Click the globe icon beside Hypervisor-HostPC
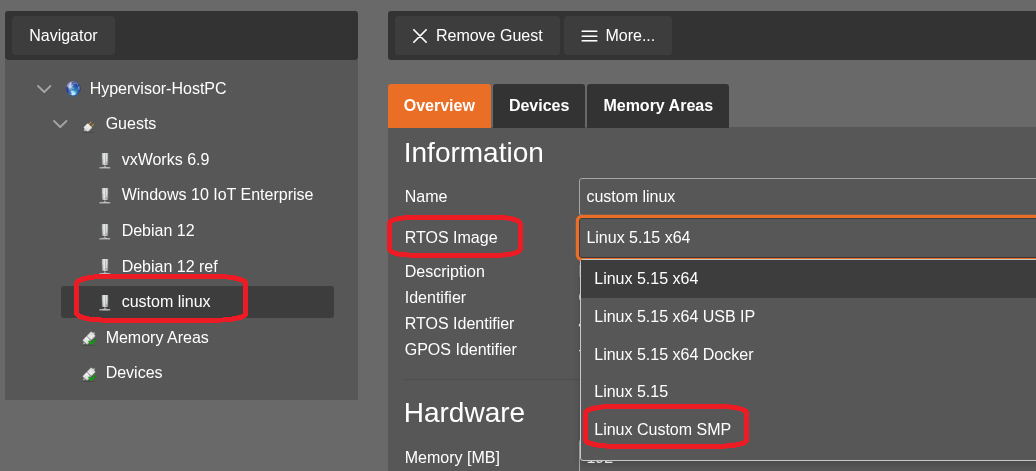Image resolution: width=1036 pixels, height=471 pixels. click(x=73, y=89)
